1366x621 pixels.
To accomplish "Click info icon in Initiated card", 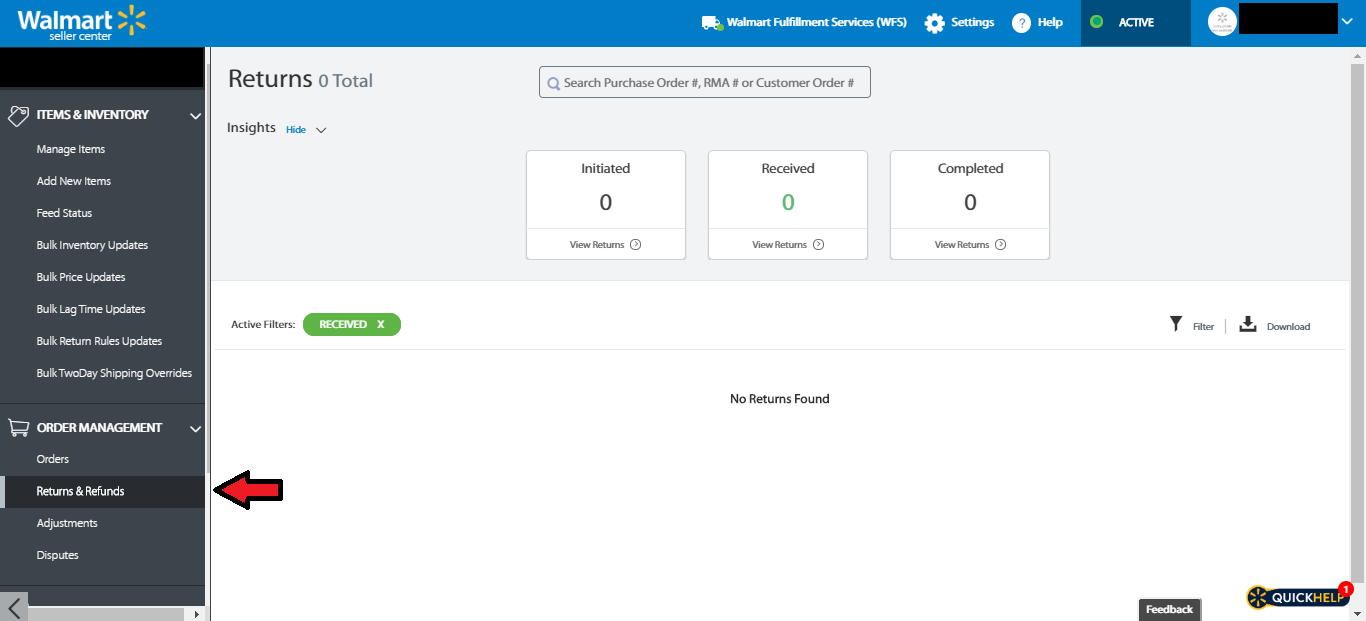I will (x=636, y=244).
